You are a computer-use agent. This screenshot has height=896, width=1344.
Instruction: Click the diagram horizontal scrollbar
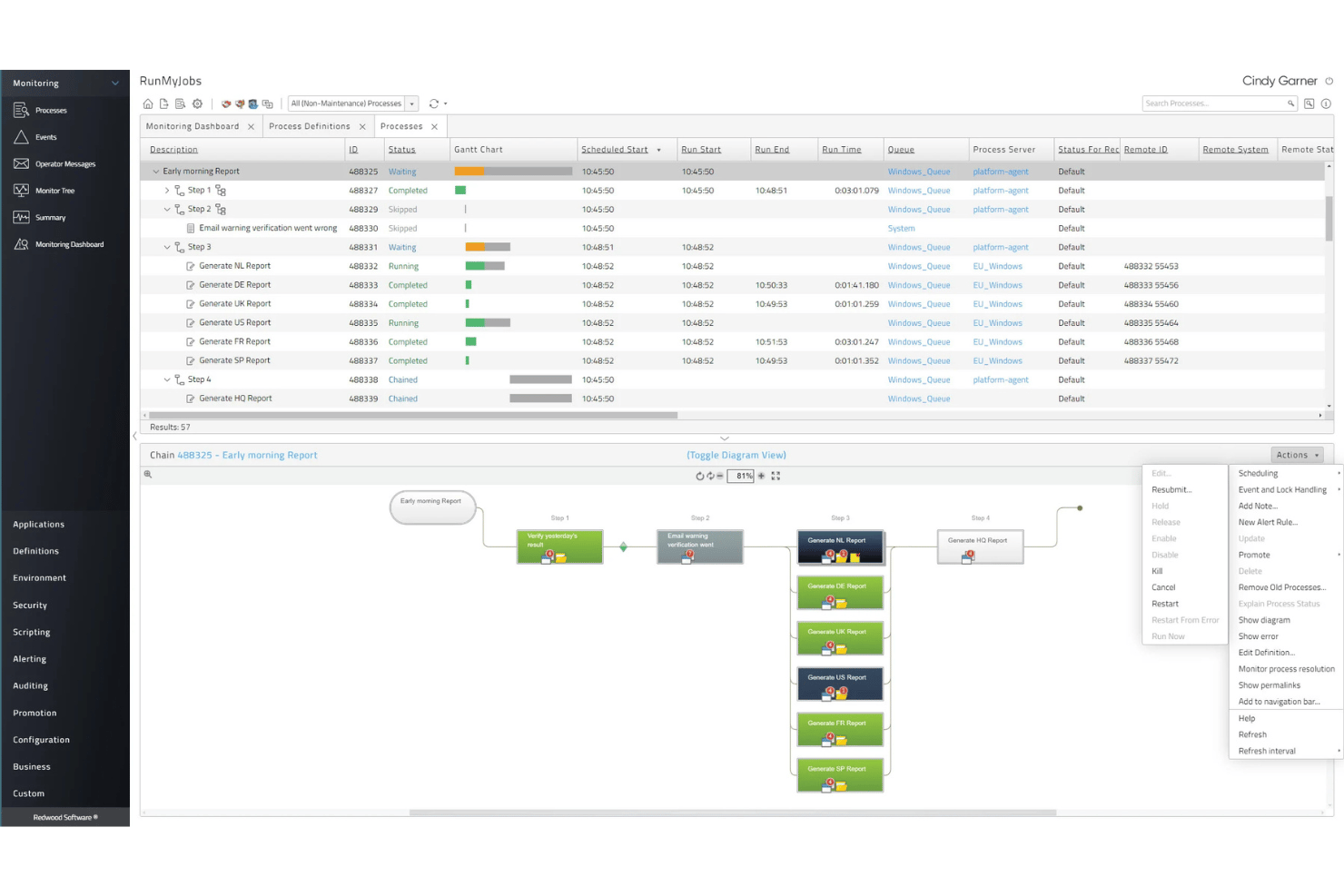[732, 812]
